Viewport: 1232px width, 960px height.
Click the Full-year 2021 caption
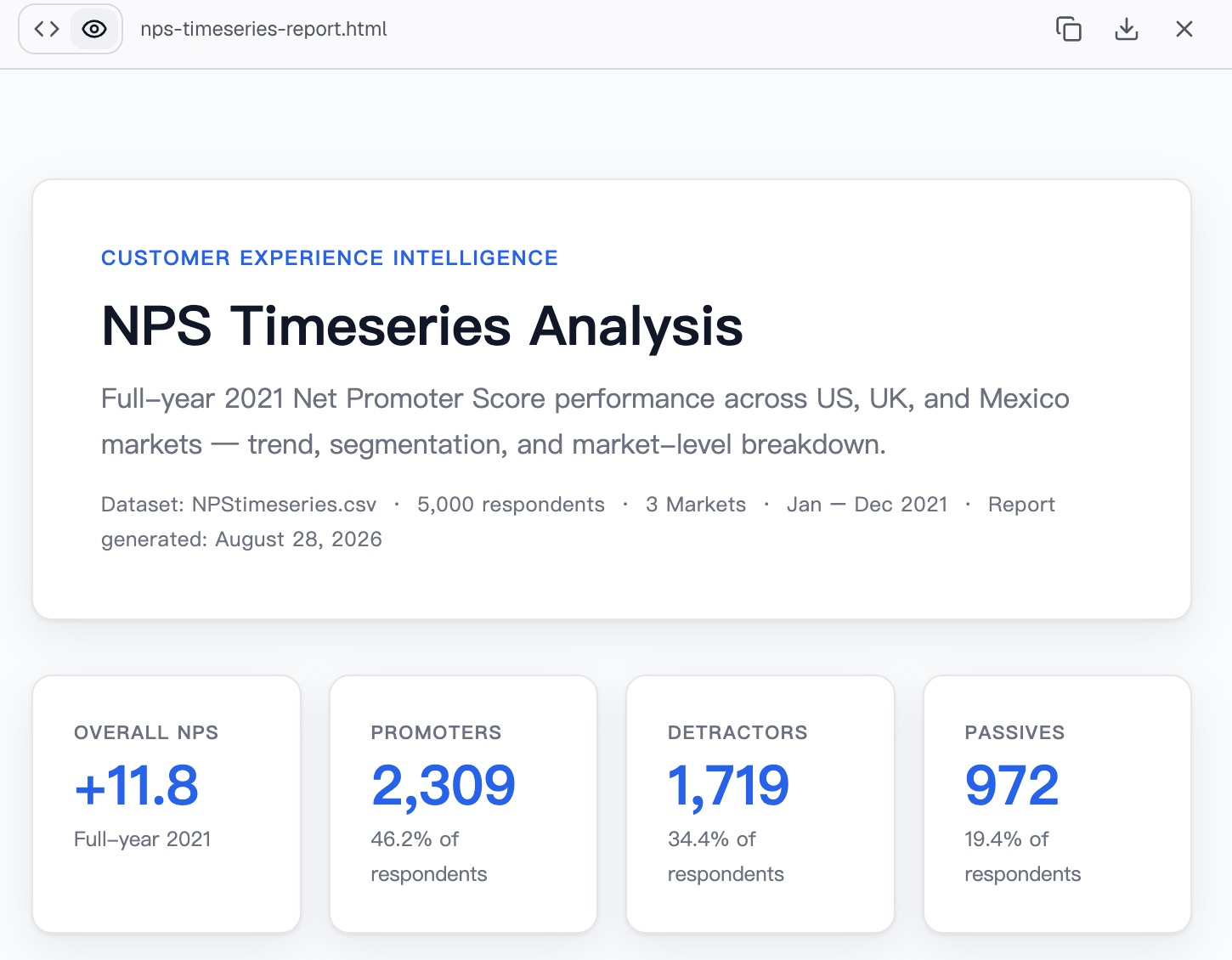pyautogui.click(x=142, y=839)
